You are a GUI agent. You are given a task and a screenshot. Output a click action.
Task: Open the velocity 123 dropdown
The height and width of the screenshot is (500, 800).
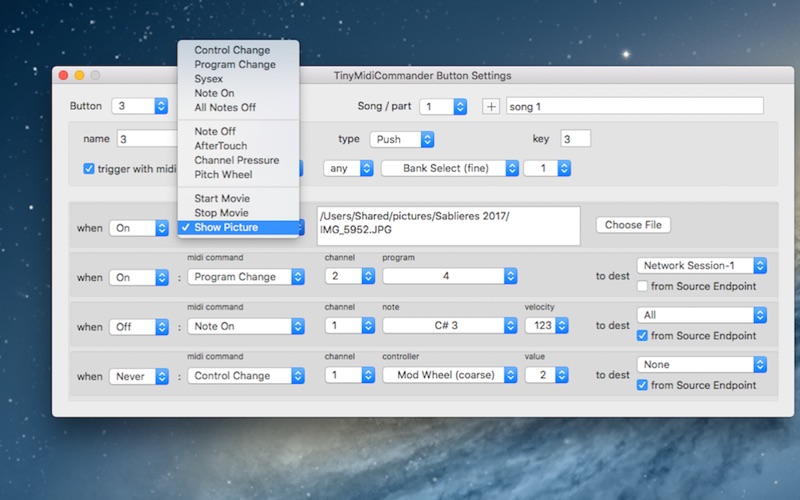pyautogui.click(x=547, y=326)
